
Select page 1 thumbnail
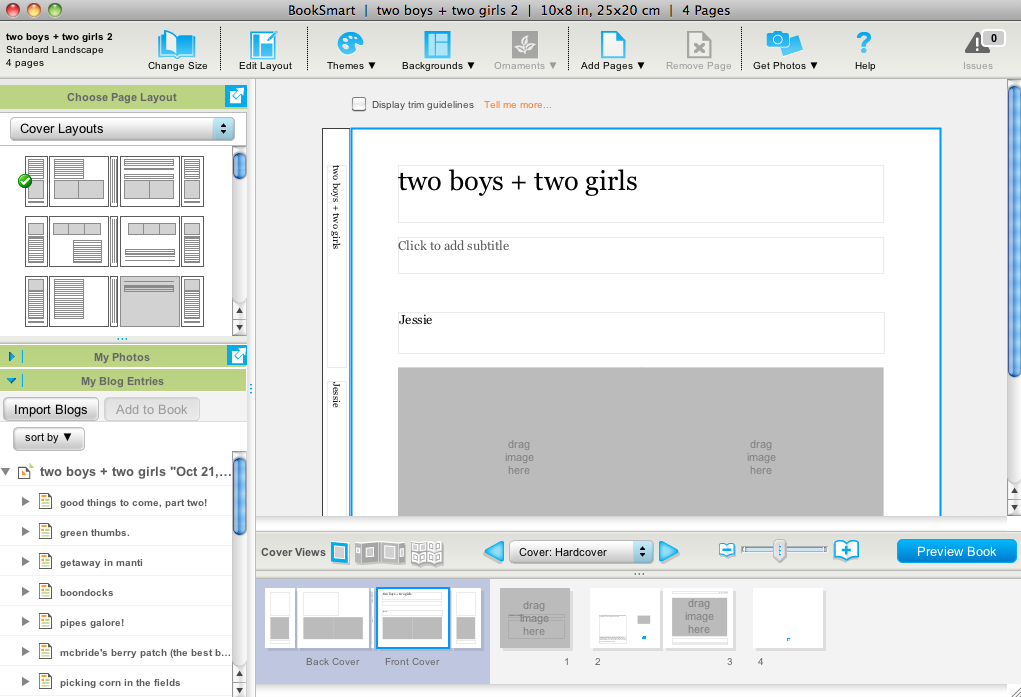pyautogui.click(x=535, y=618)
